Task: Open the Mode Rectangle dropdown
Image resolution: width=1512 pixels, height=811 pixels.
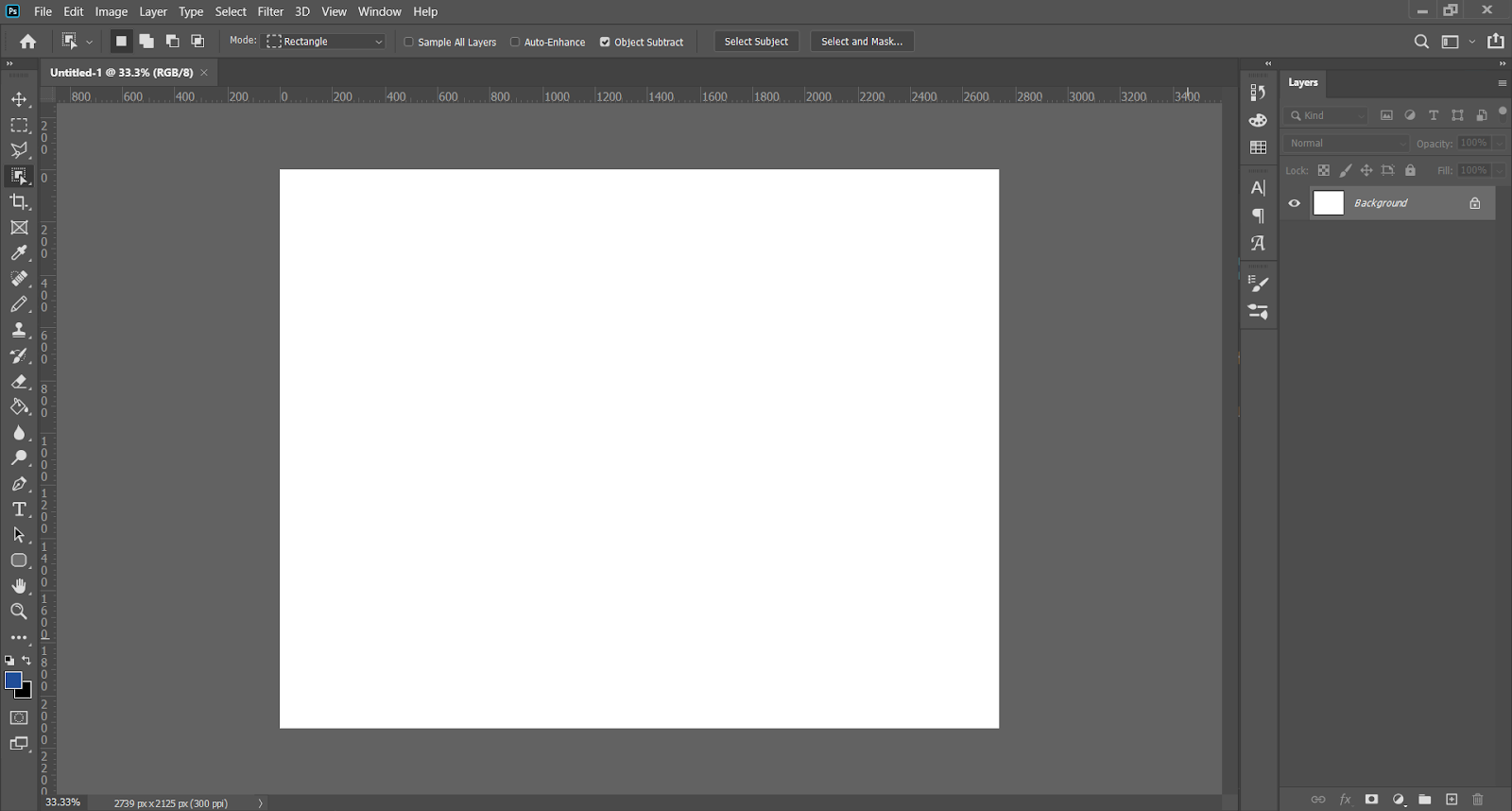Action: point(325,42)
